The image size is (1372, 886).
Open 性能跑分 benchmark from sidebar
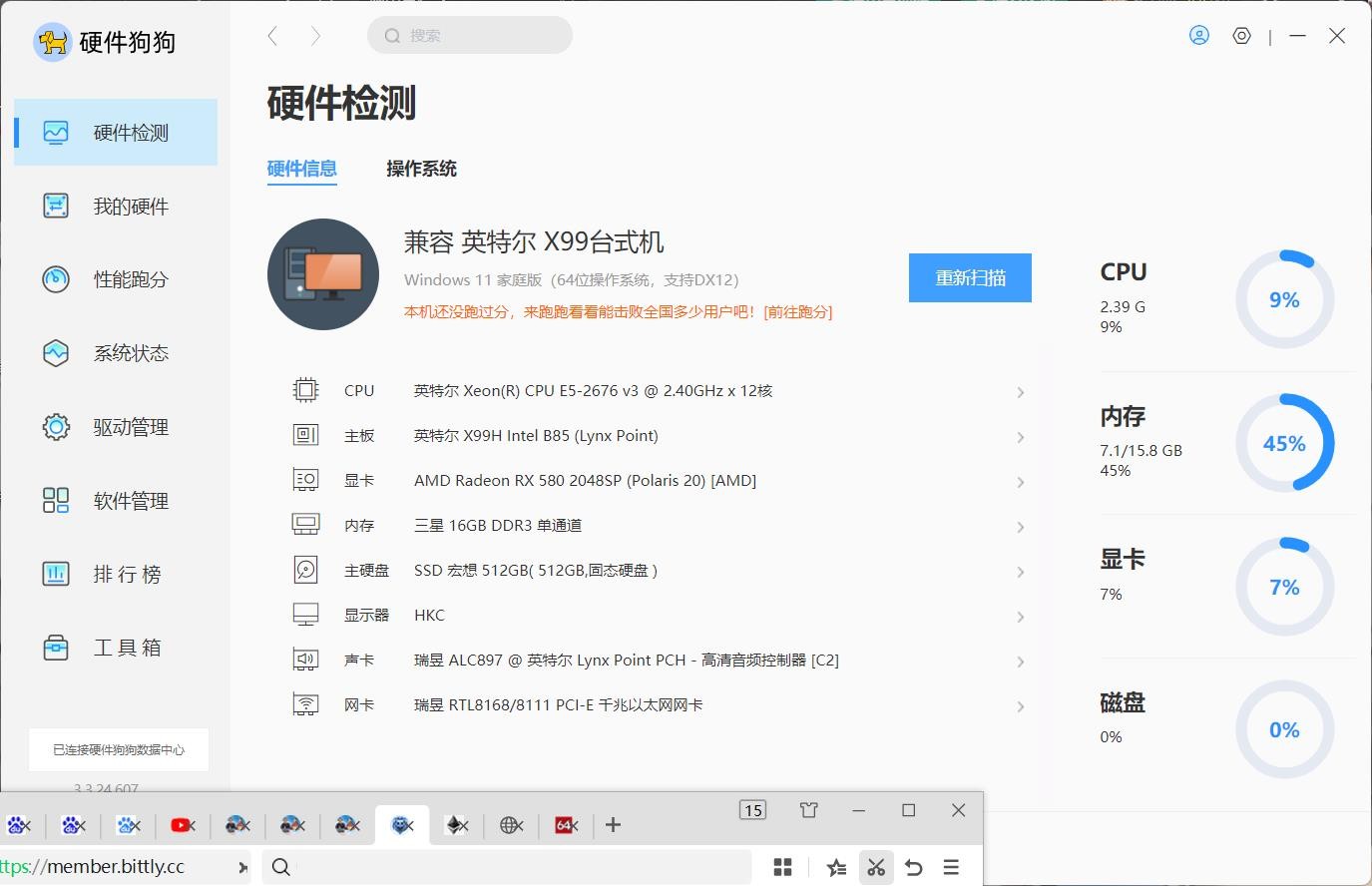pos(130,279)
